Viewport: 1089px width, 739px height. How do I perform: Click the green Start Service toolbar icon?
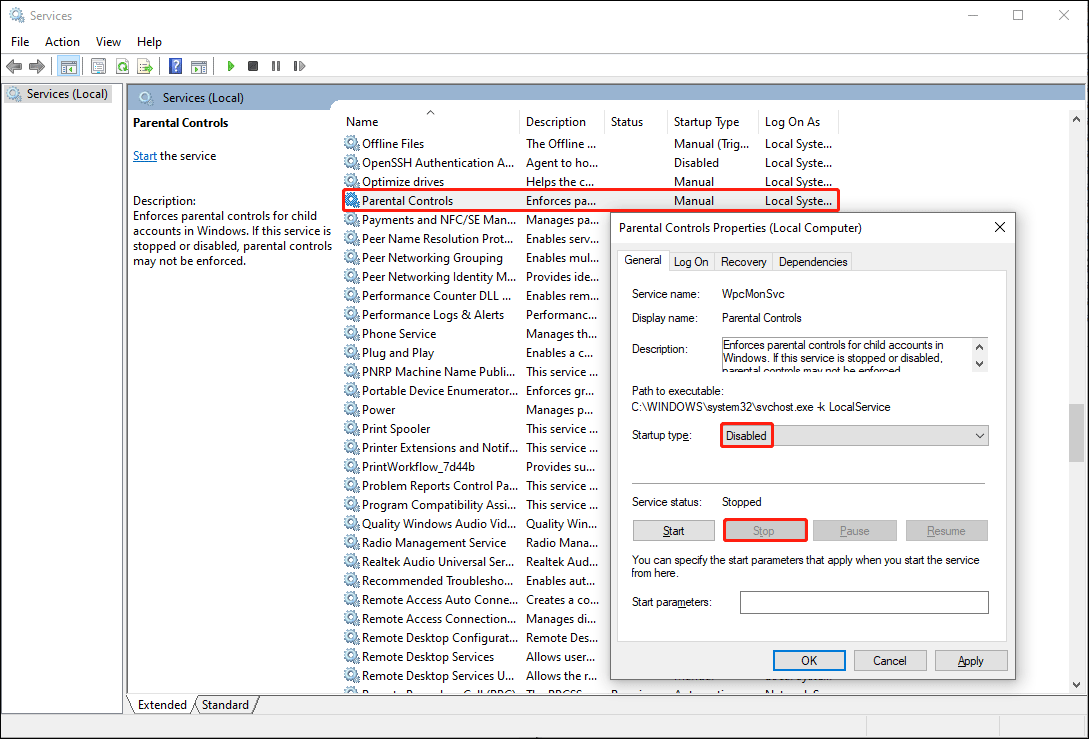(x=231, y=67)
